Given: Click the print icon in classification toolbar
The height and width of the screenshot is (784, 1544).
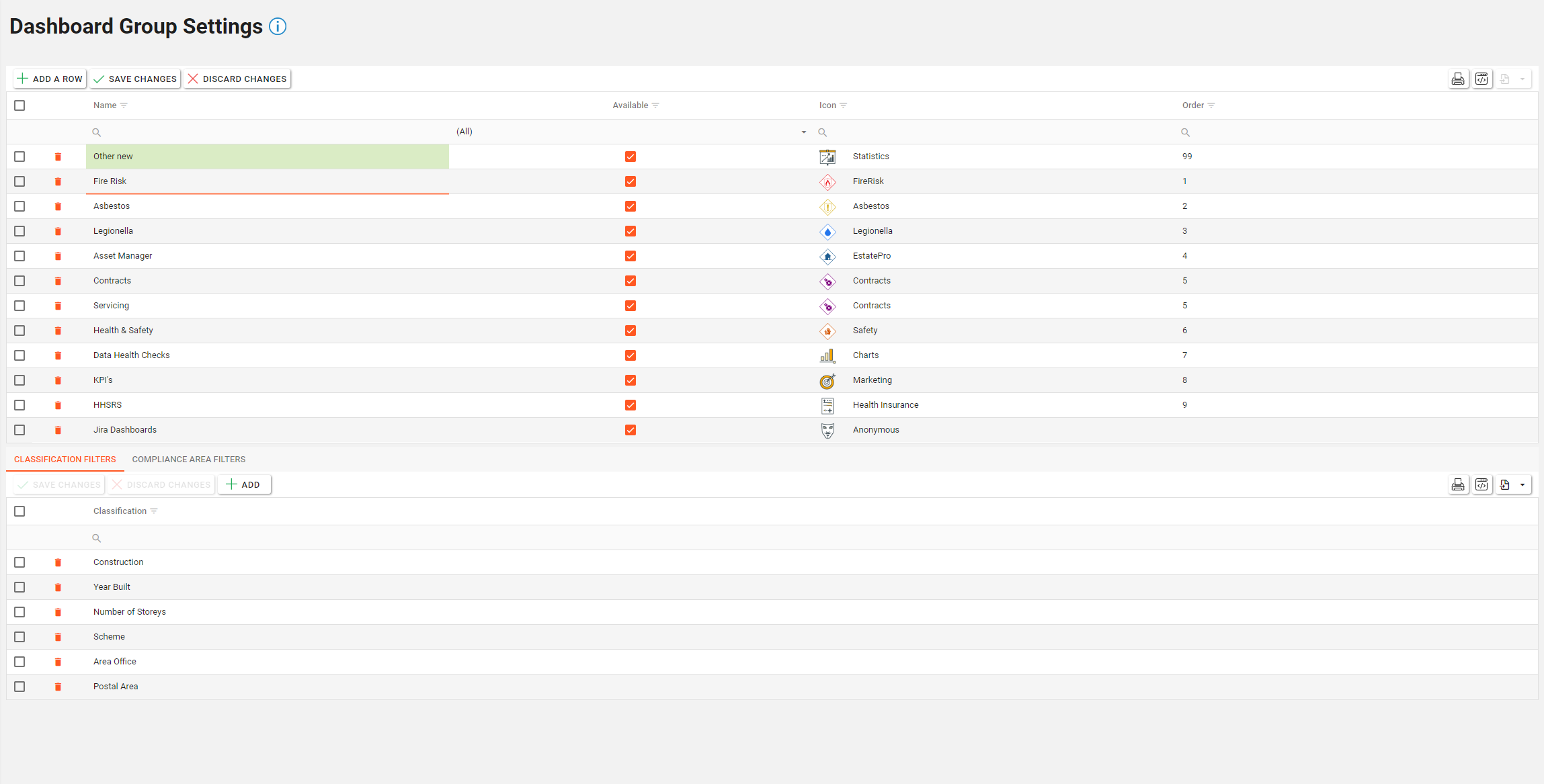Looking at the screenshot, I should tap(1457, 485).
